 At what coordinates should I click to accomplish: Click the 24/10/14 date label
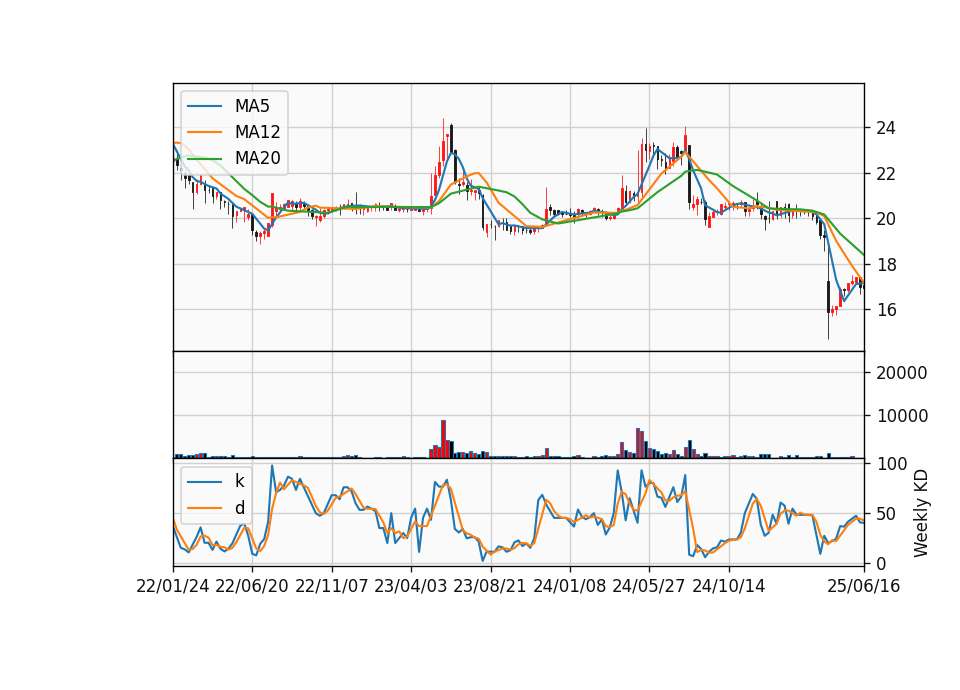point(729,587)
